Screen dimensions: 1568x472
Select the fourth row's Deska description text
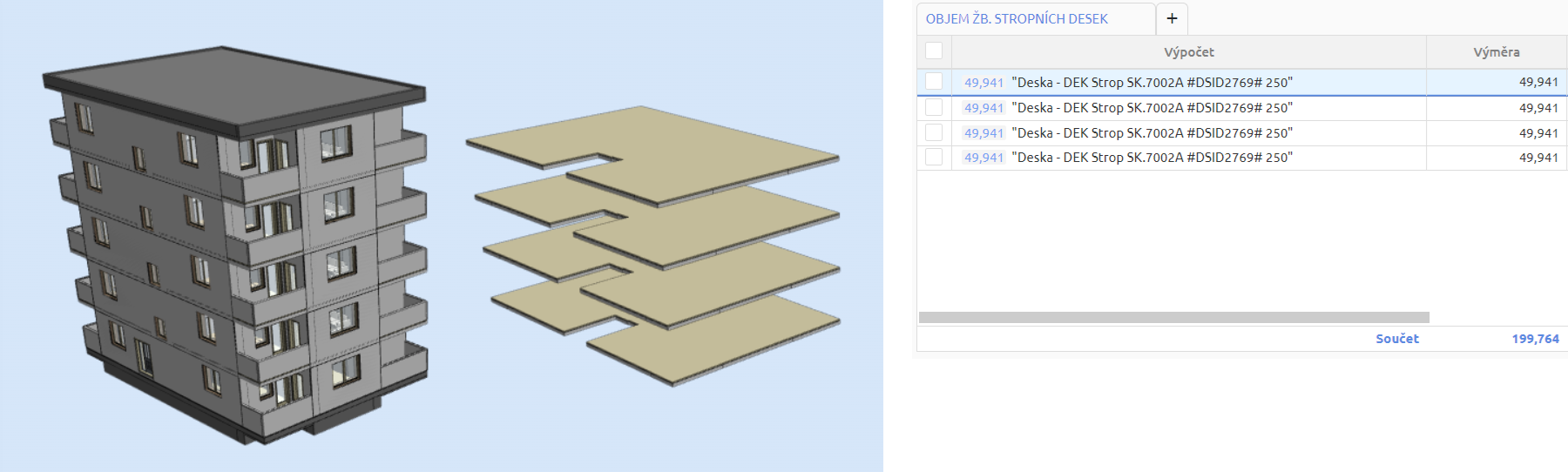[x=1152, y=158]
